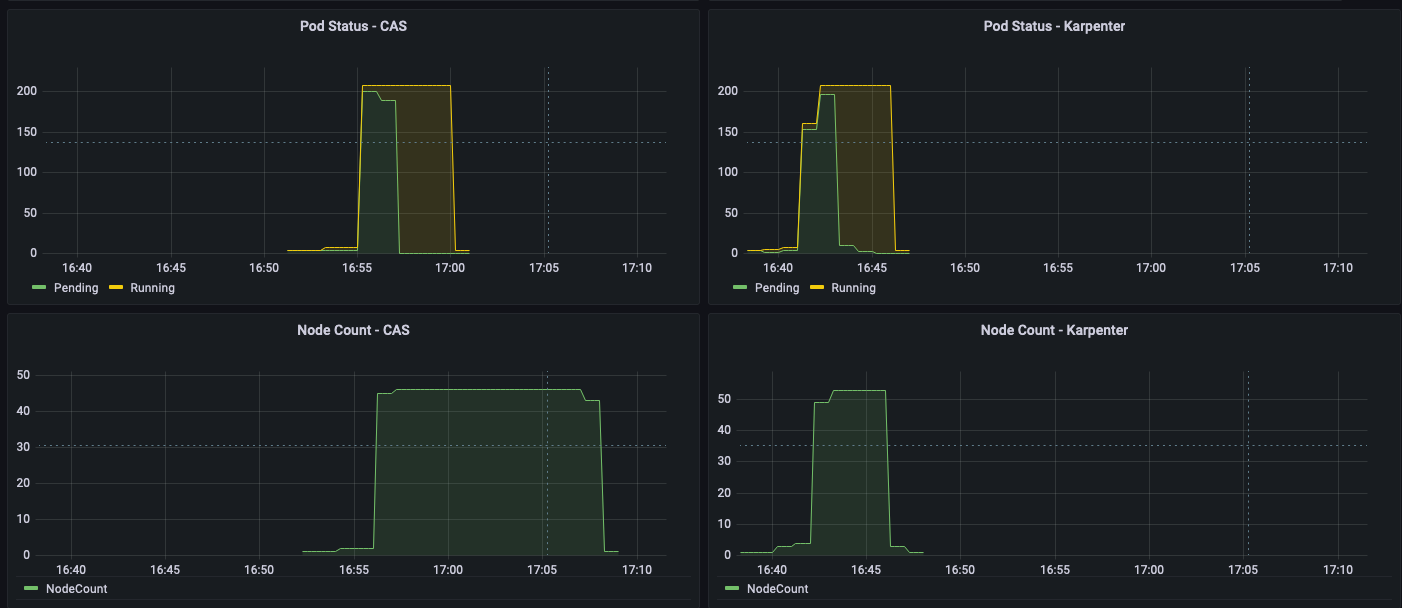Toggle NodeCount series in Karpenter node legend

coord(777,589)
